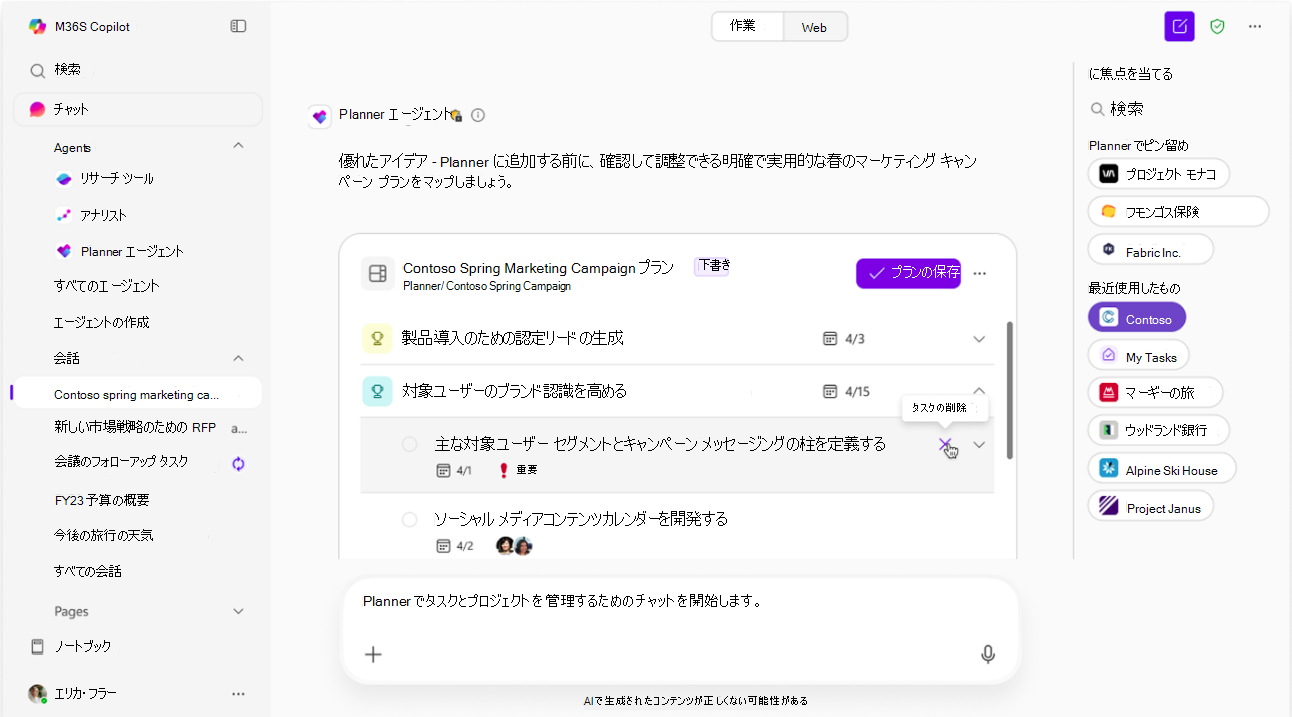Image resolution: width=1292 pixels, height=717 pixels.
Task: Switch to the Web tab
Action: (x=814, y=27)
